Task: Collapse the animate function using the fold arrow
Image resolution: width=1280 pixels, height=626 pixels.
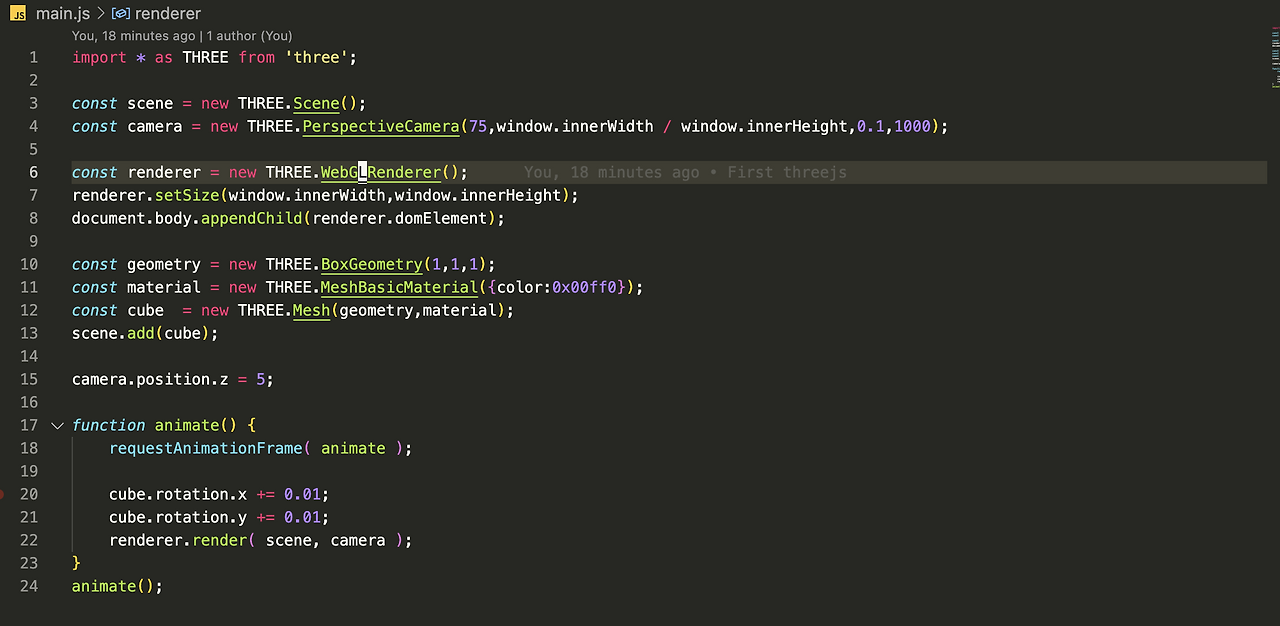Action: (57, 425)
